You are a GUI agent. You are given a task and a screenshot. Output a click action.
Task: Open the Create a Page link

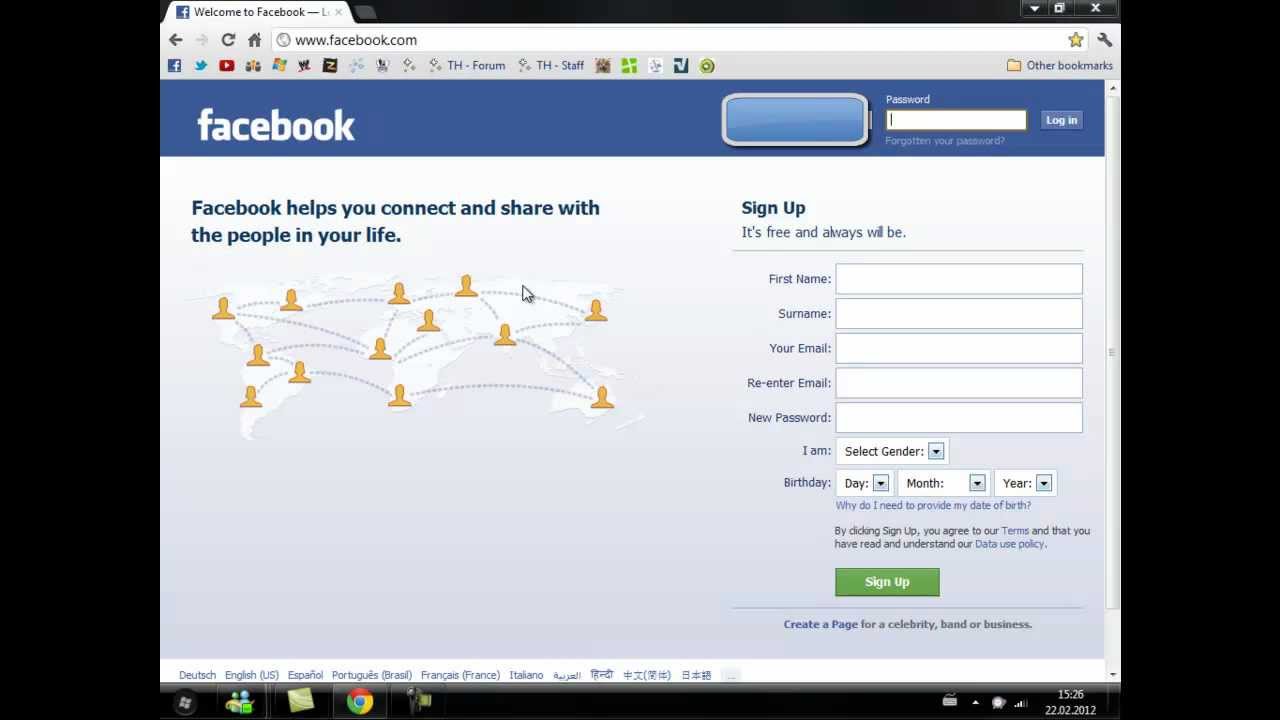click(821, 624)
